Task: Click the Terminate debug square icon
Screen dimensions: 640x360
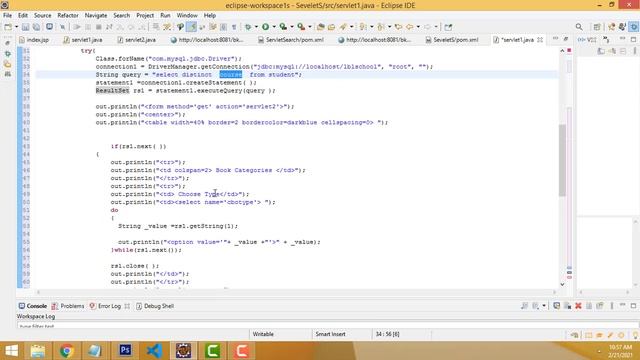Action: (x=98, y=27)
